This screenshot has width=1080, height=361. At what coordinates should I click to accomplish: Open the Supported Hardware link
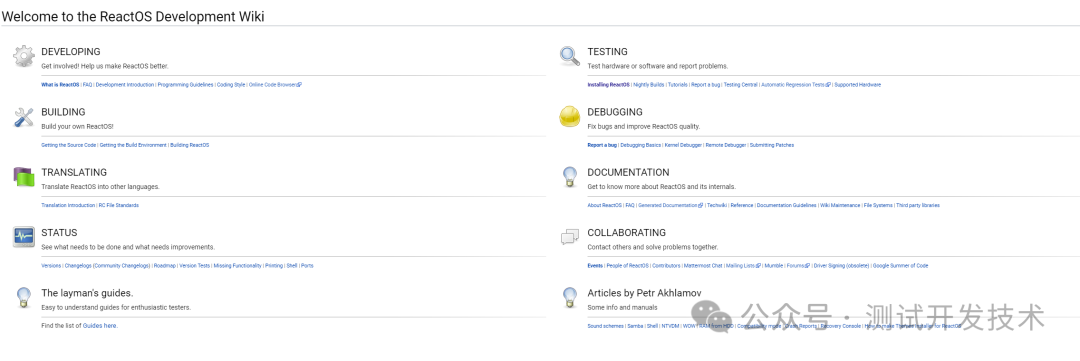(x=858, y=85)
